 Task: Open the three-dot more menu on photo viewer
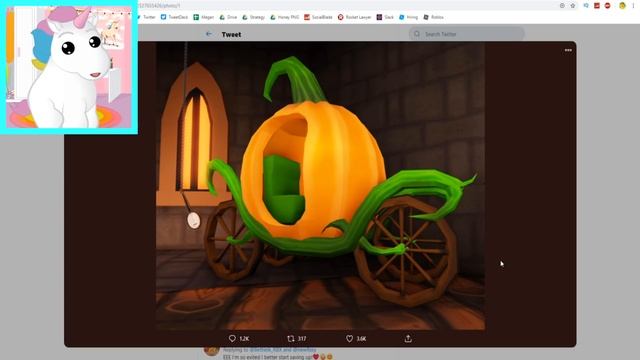(568, 50)
